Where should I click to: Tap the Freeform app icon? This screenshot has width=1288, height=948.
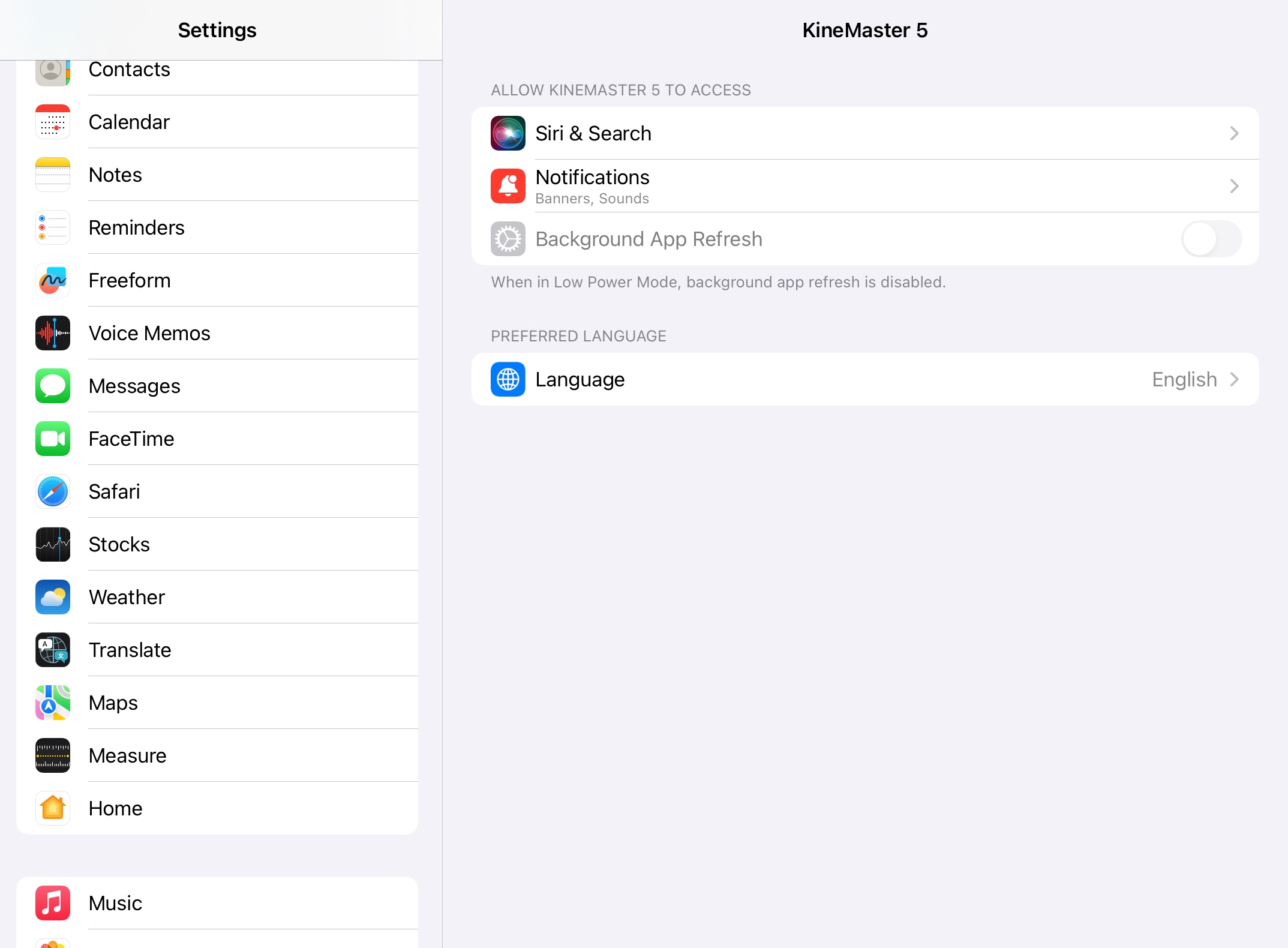point(53,280)
